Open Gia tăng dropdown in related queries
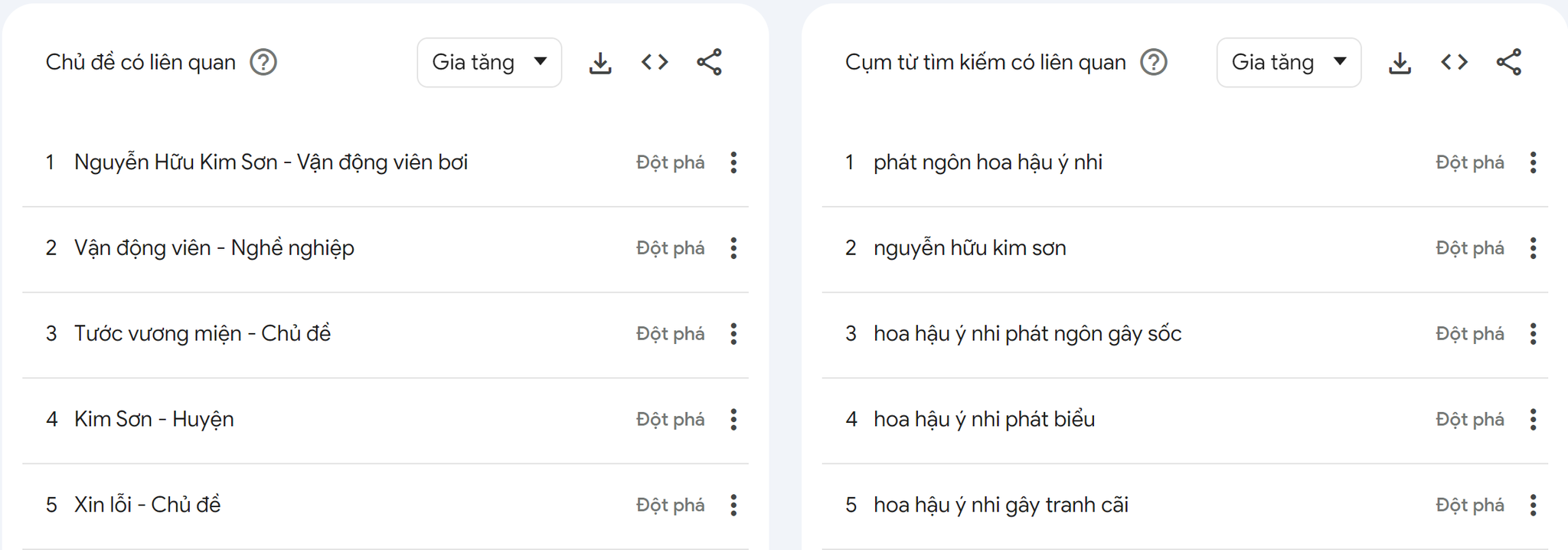Viewport: 1568px width, 550px height. pos(1289,62)
